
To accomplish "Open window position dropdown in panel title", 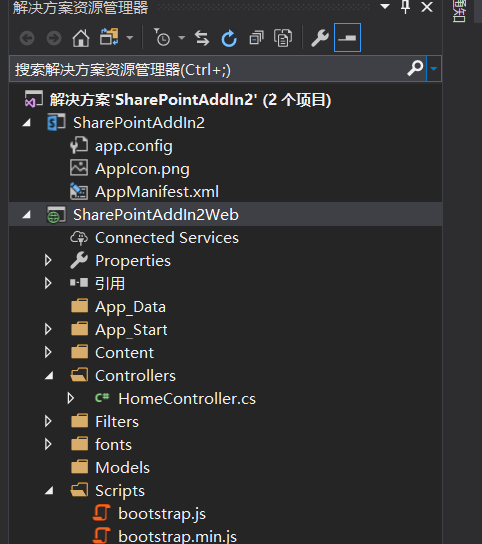I will (385, 7).
